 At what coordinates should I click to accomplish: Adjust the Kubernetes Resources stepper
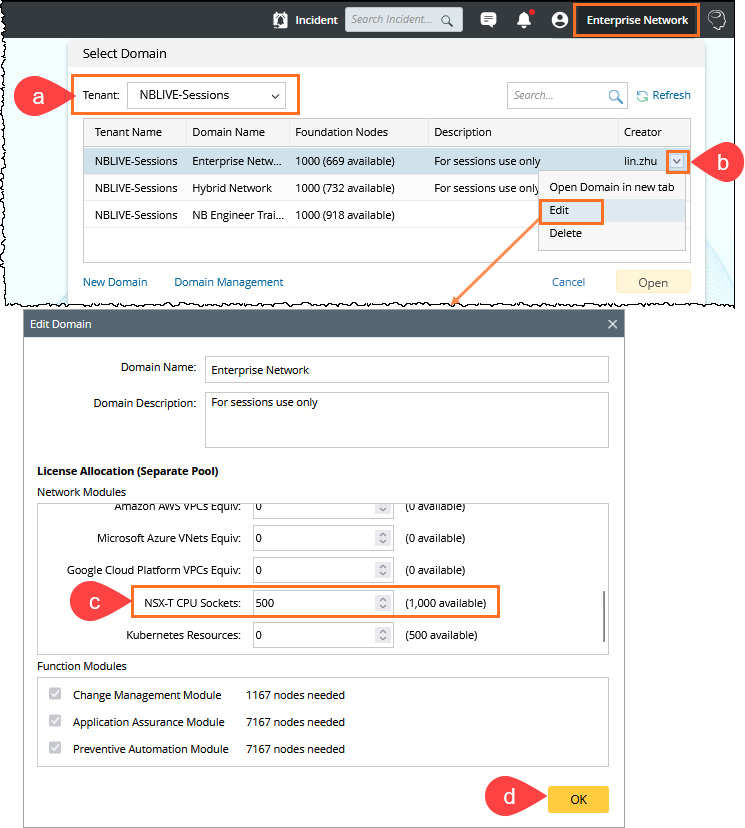tap(383, 635)
